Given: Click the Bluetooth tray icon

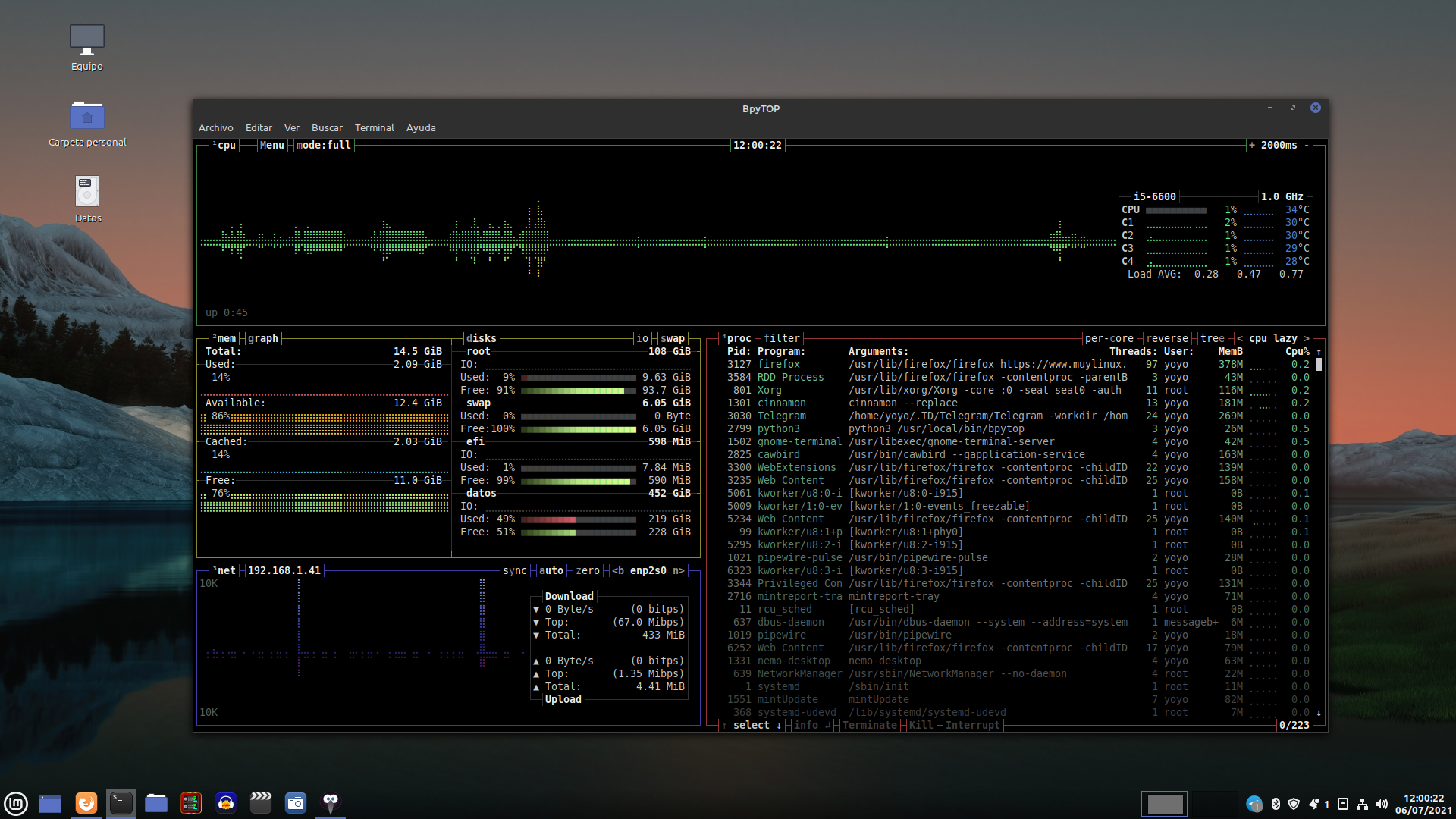Looking at the screenshot, I should 1276,804.
